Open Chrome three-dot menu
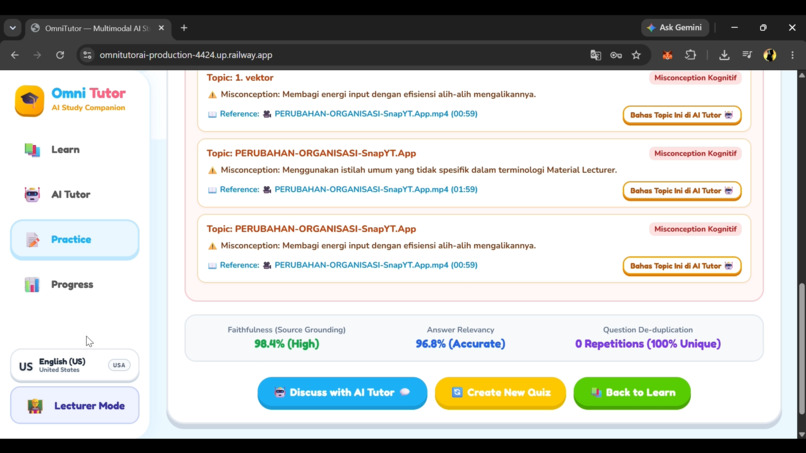 (792, 55)
